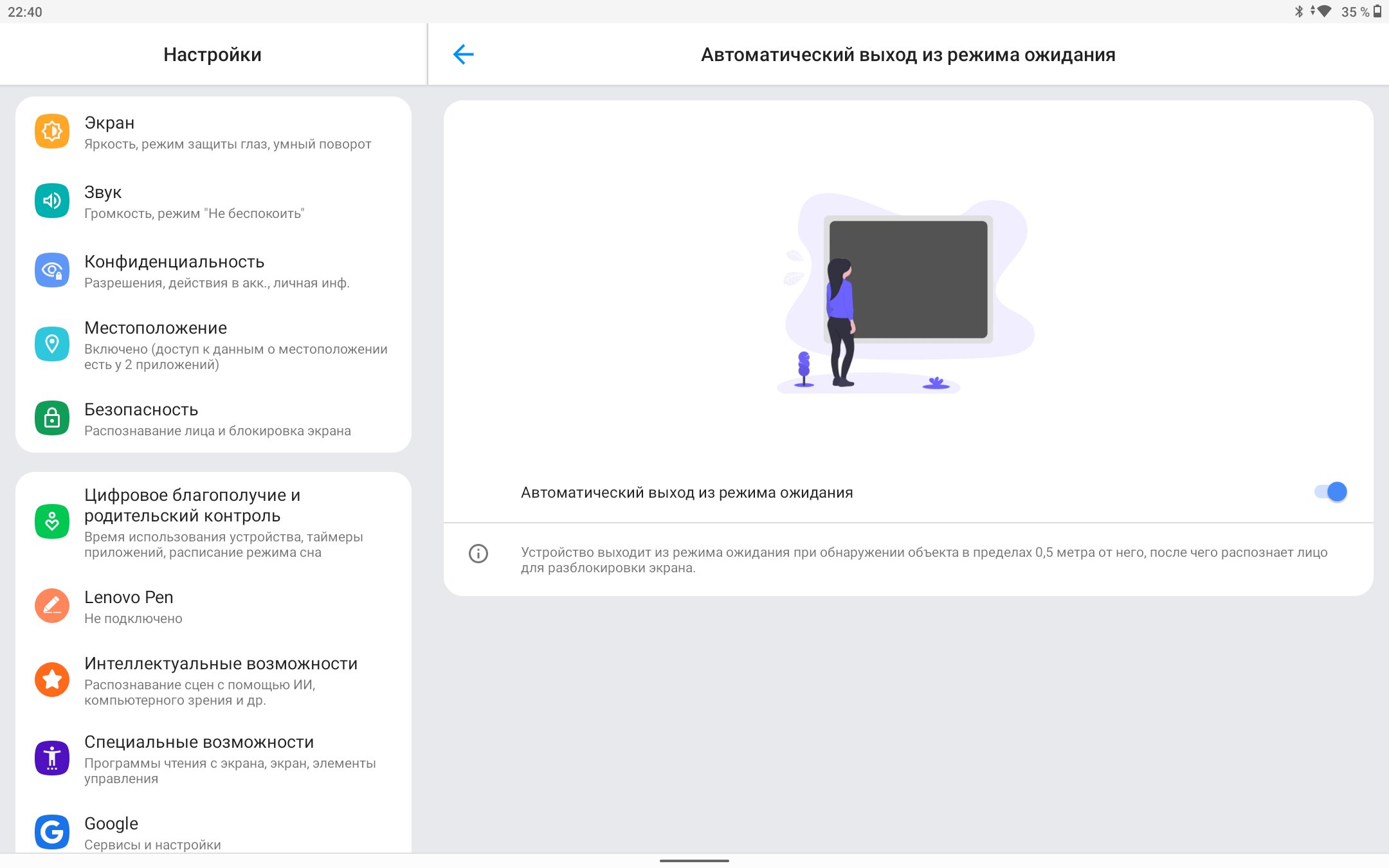Disable the automatic standby exit switch

(x=1330, y=493)
